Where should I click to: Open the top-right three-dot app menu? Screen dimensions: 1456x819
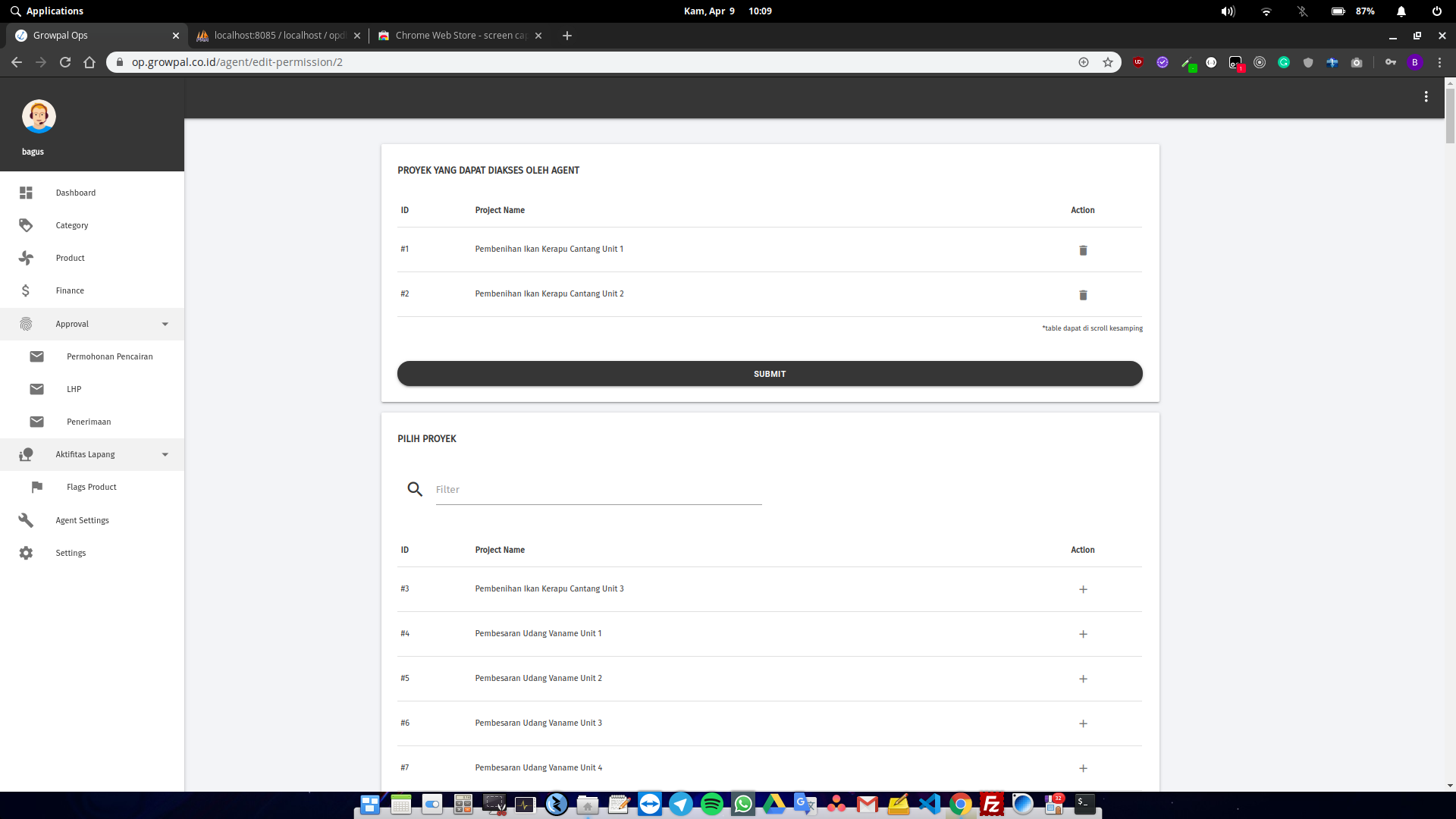pyautogui.click(x=1426, y=96)
